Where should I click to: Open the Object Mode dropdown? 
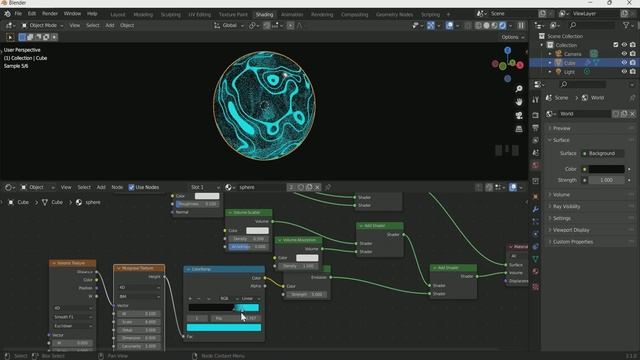[42, 25]
